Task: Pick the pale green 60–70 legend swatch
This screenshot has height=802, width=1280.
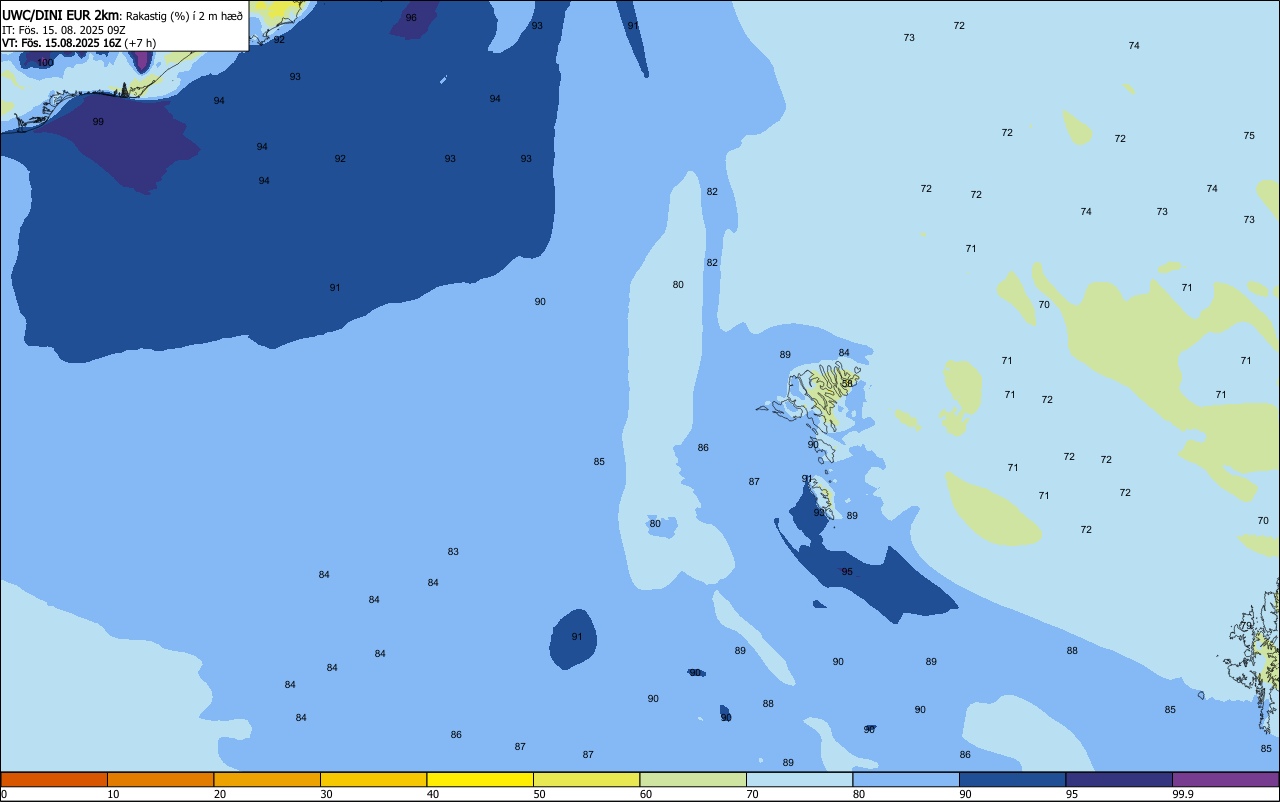Action: [x=693, y=779]
